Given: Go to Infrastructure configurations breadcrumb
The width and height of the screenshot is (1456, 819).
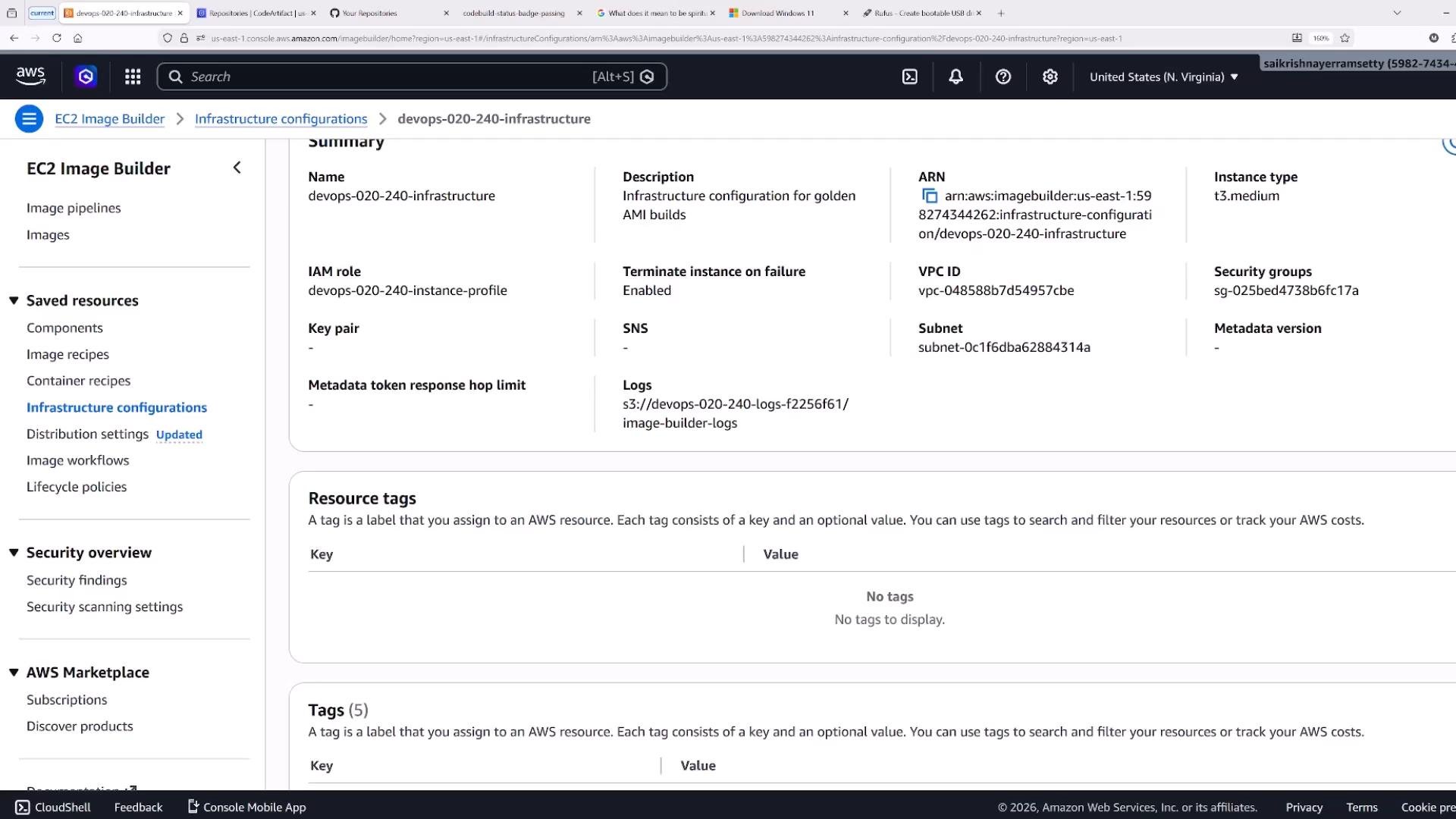Looking at the screenshot, I should (x=281, y=119).
